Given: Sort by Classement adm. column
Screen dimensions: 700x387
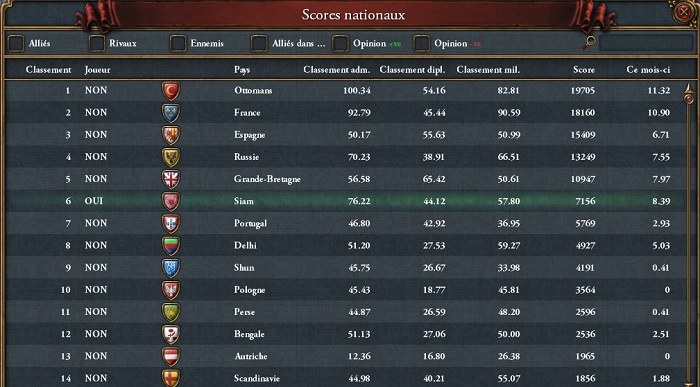Looking at the screenshot, I should [337, 70].
